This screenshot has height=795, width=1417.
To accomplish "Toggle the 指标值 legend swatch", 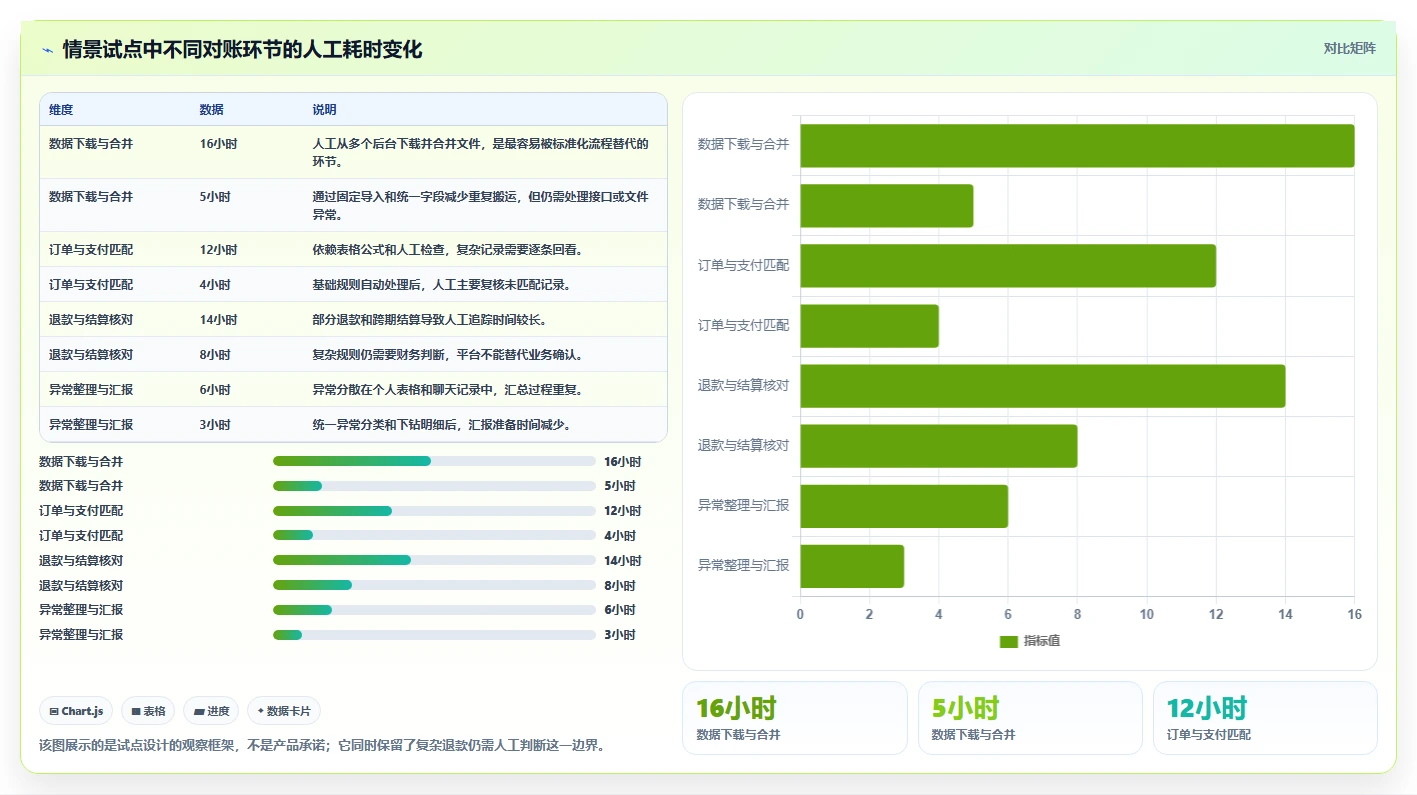I will coord(1008,641).
